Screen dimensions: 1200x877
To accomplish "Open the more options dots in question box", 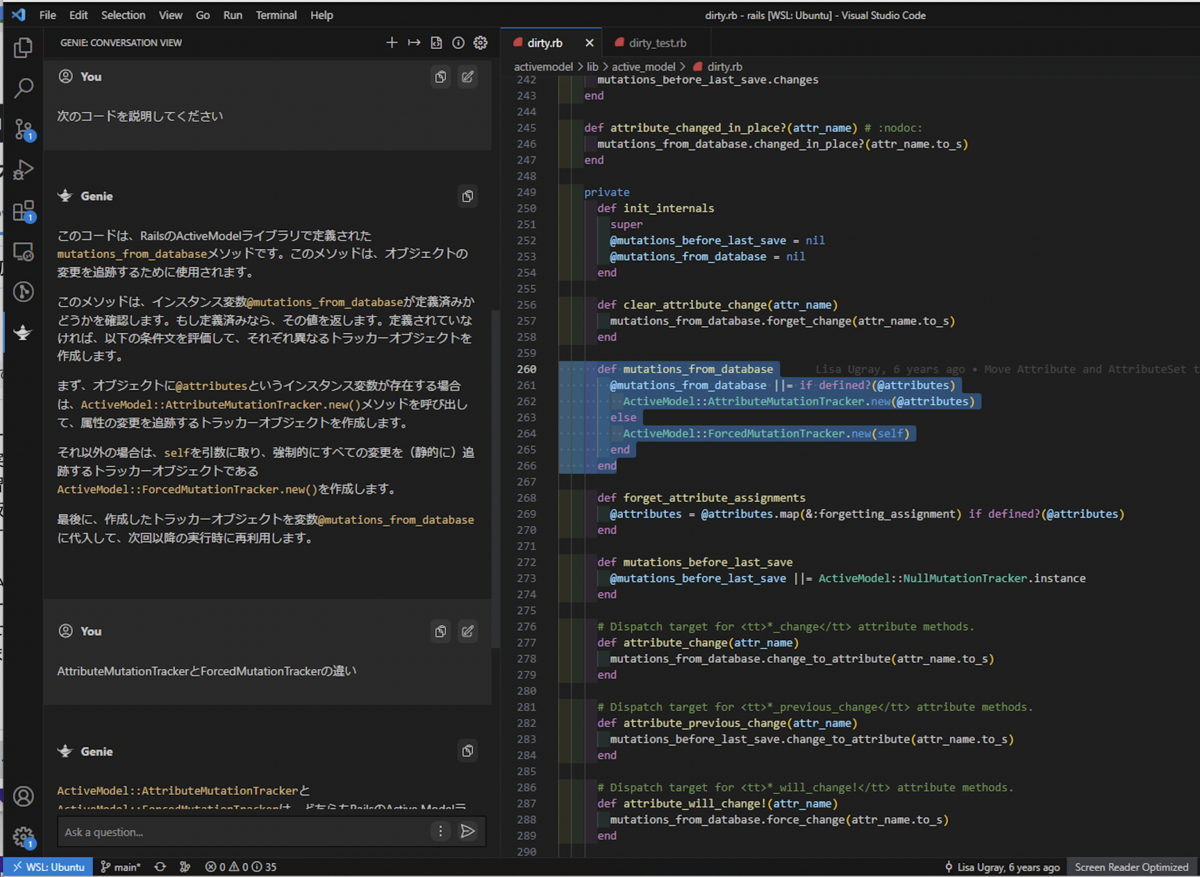I will (440, 832).
